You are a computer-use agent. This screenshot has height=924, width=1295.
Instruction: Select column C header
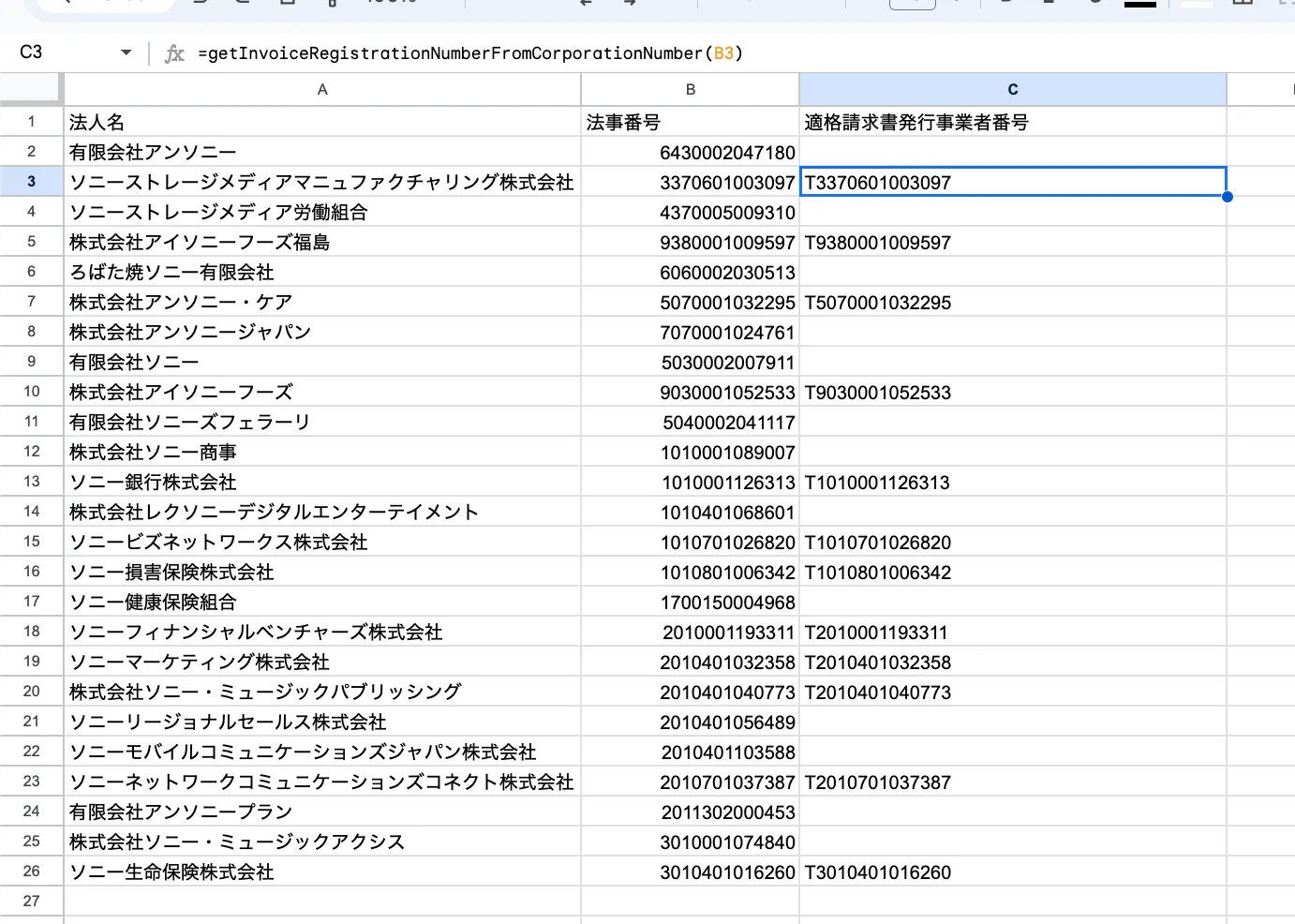pyautogui.click(x=1012, y=90)
